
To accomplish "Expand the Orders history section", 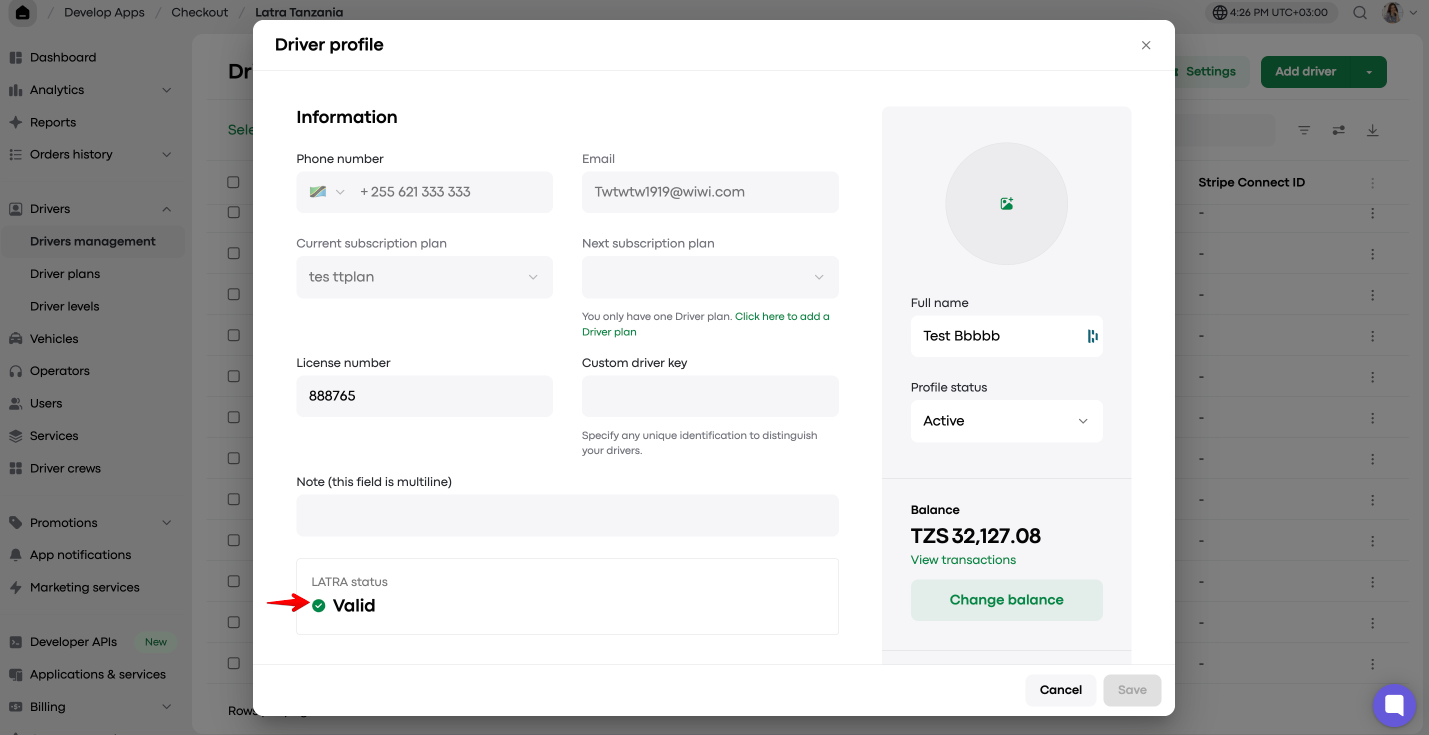I will click(x=167, y=155).
